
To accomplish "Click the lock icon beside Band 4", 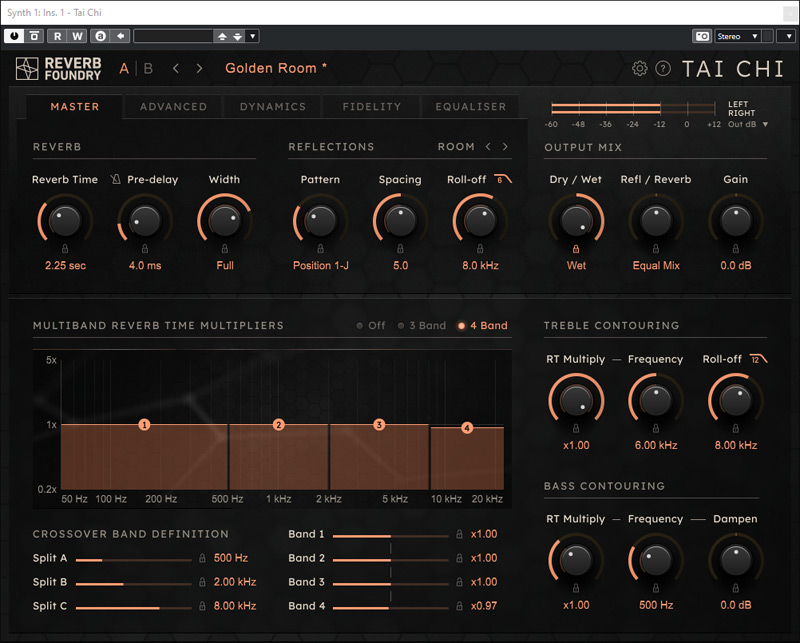I will [x=460, y=605].
